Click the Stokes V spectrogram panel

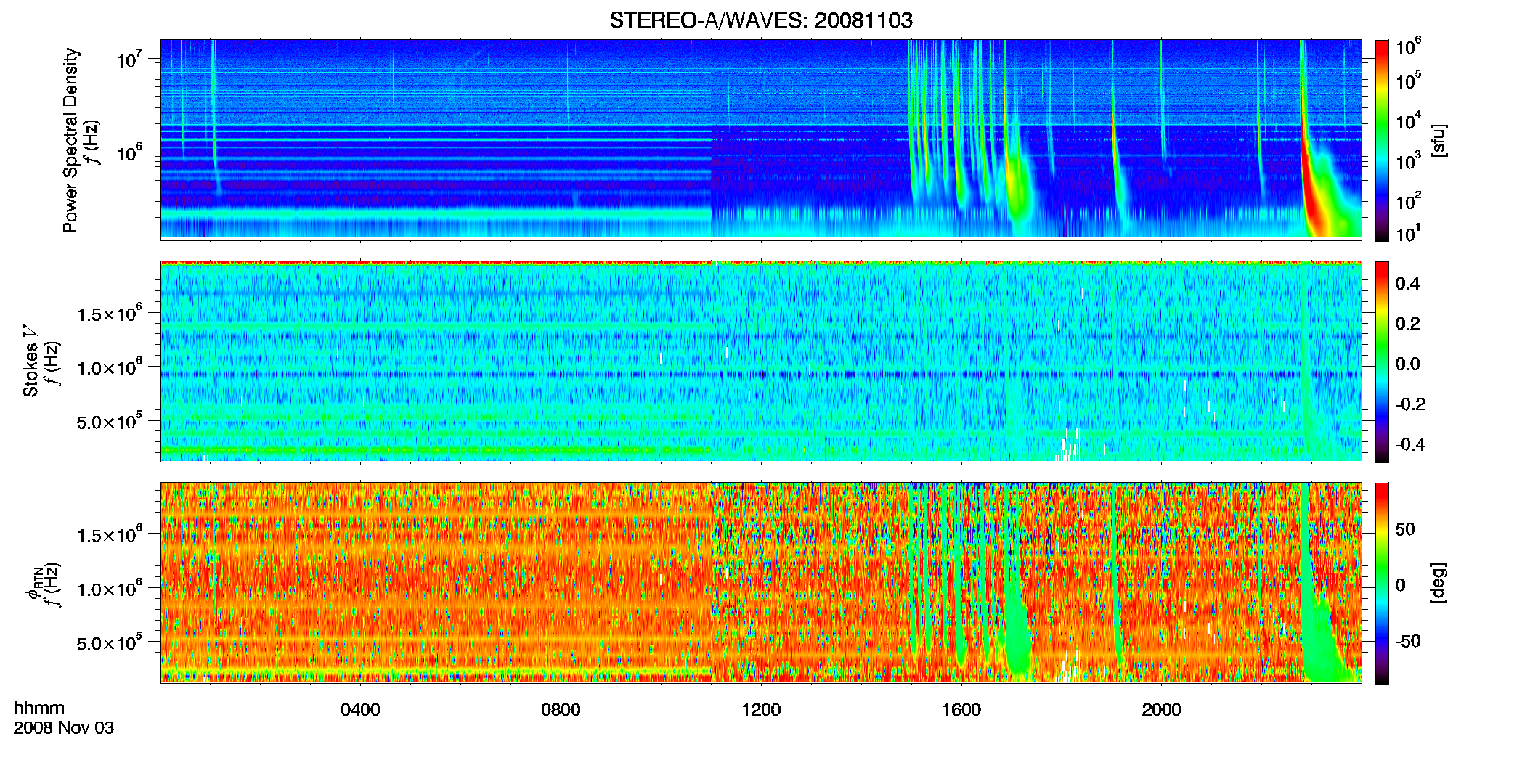pyautogui.click(x=761, y=362)
